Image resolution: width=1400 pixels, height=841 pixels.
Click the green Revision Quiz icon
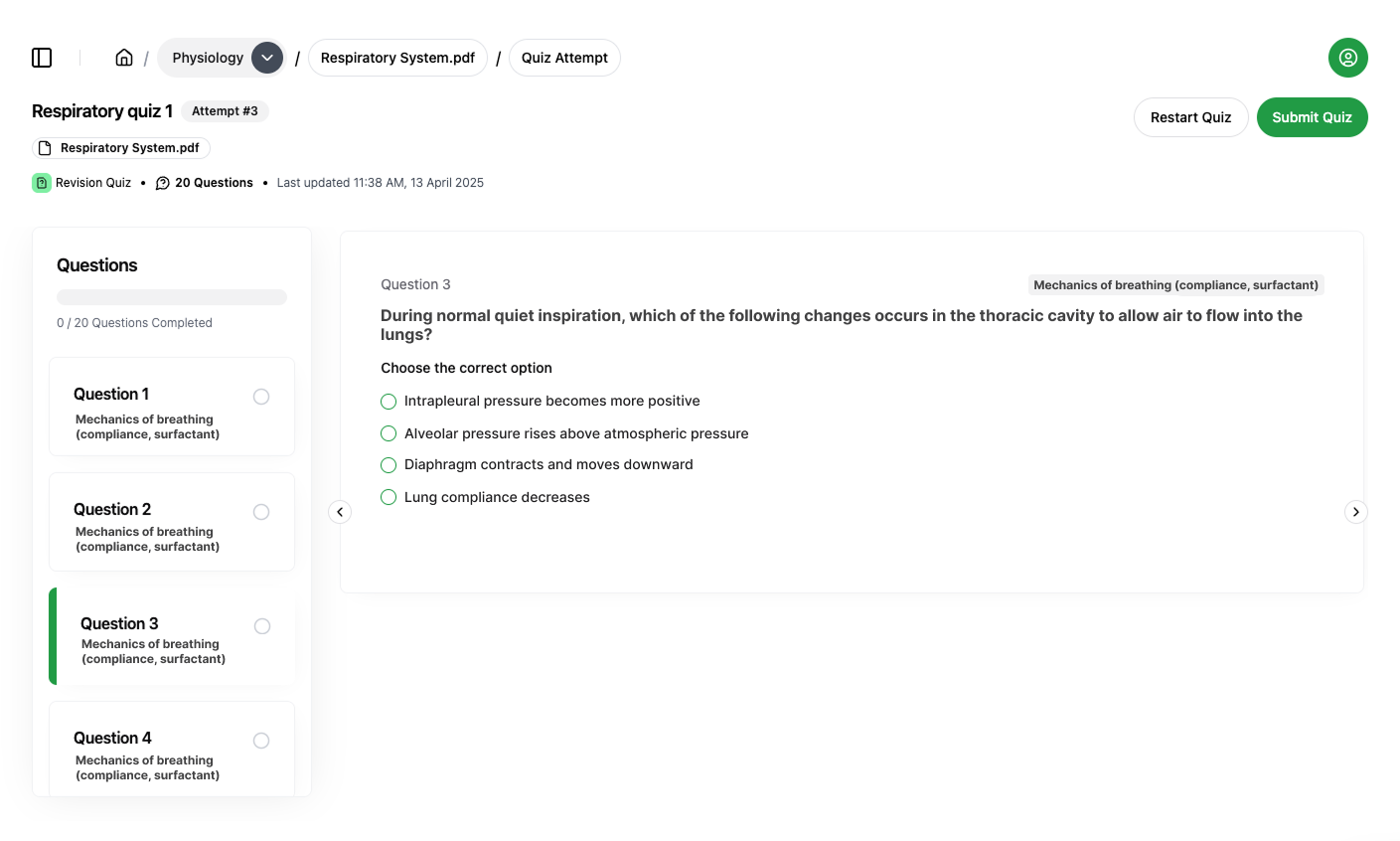[42, 183]
